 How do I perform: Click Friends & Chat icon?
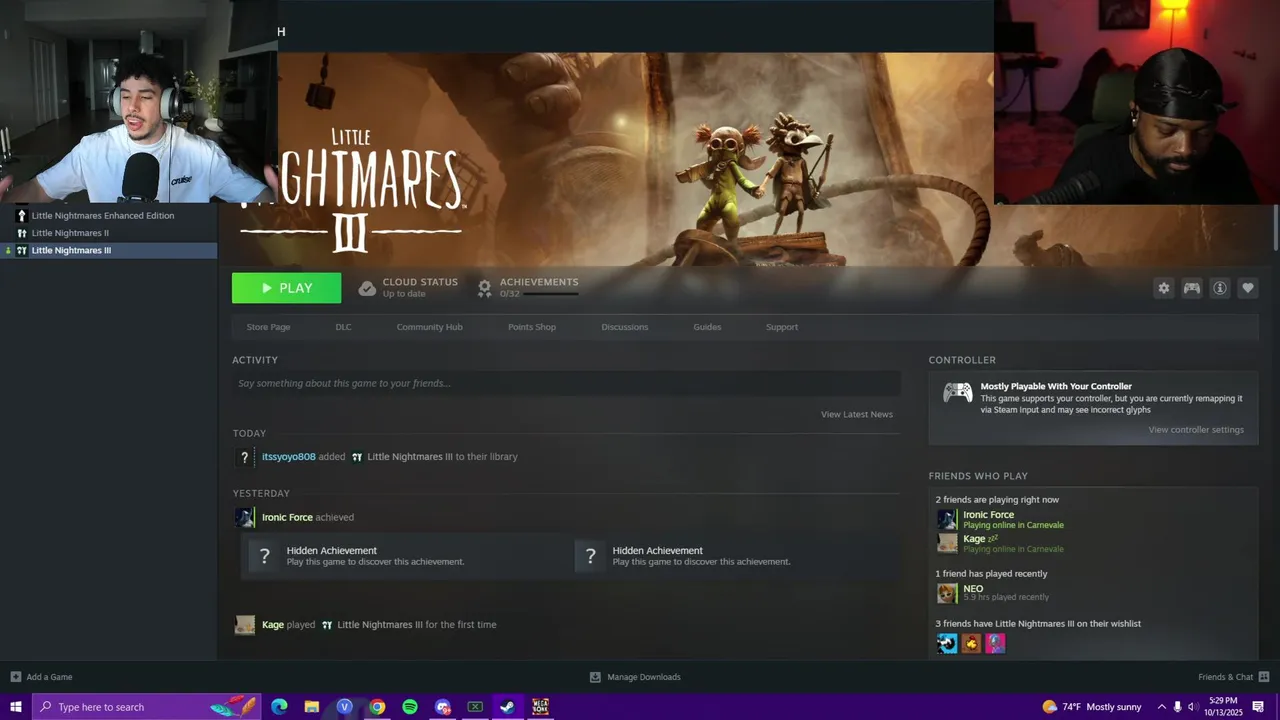pyautogui.click(x=1264, y=677)
